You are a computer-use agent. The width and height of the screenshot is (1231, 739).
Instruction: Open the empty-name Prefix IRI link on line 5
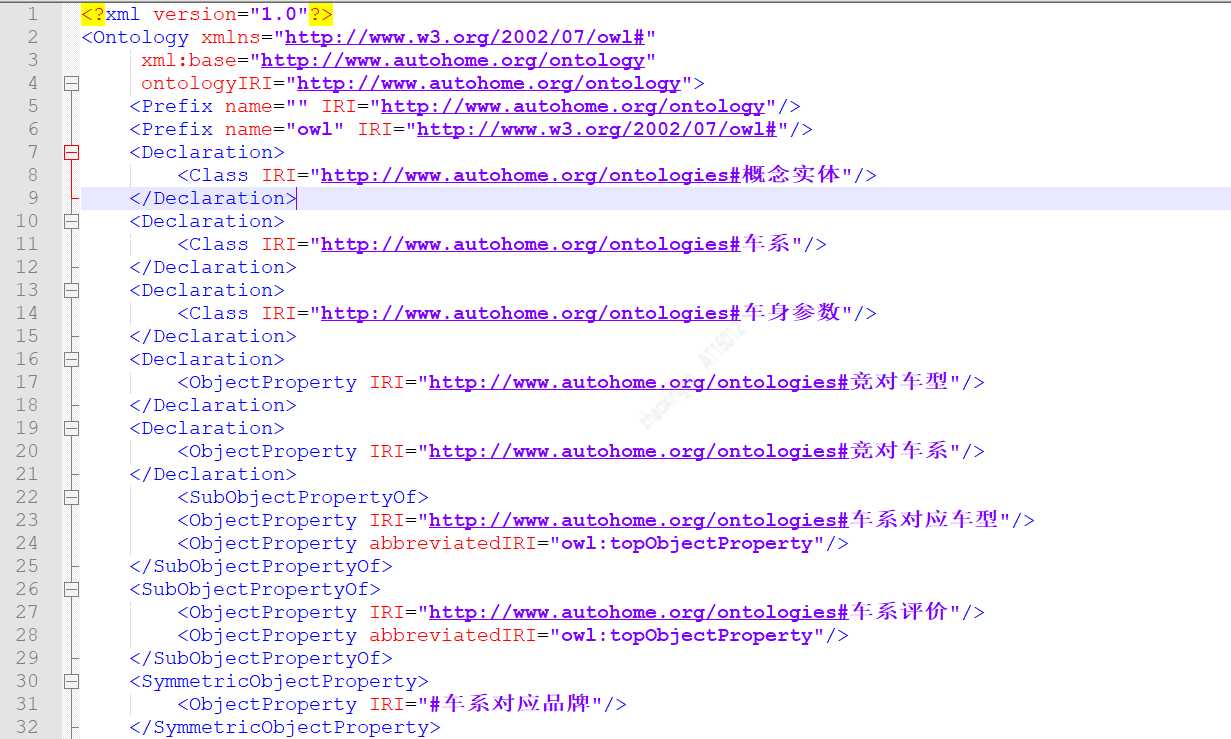[572, 107]
